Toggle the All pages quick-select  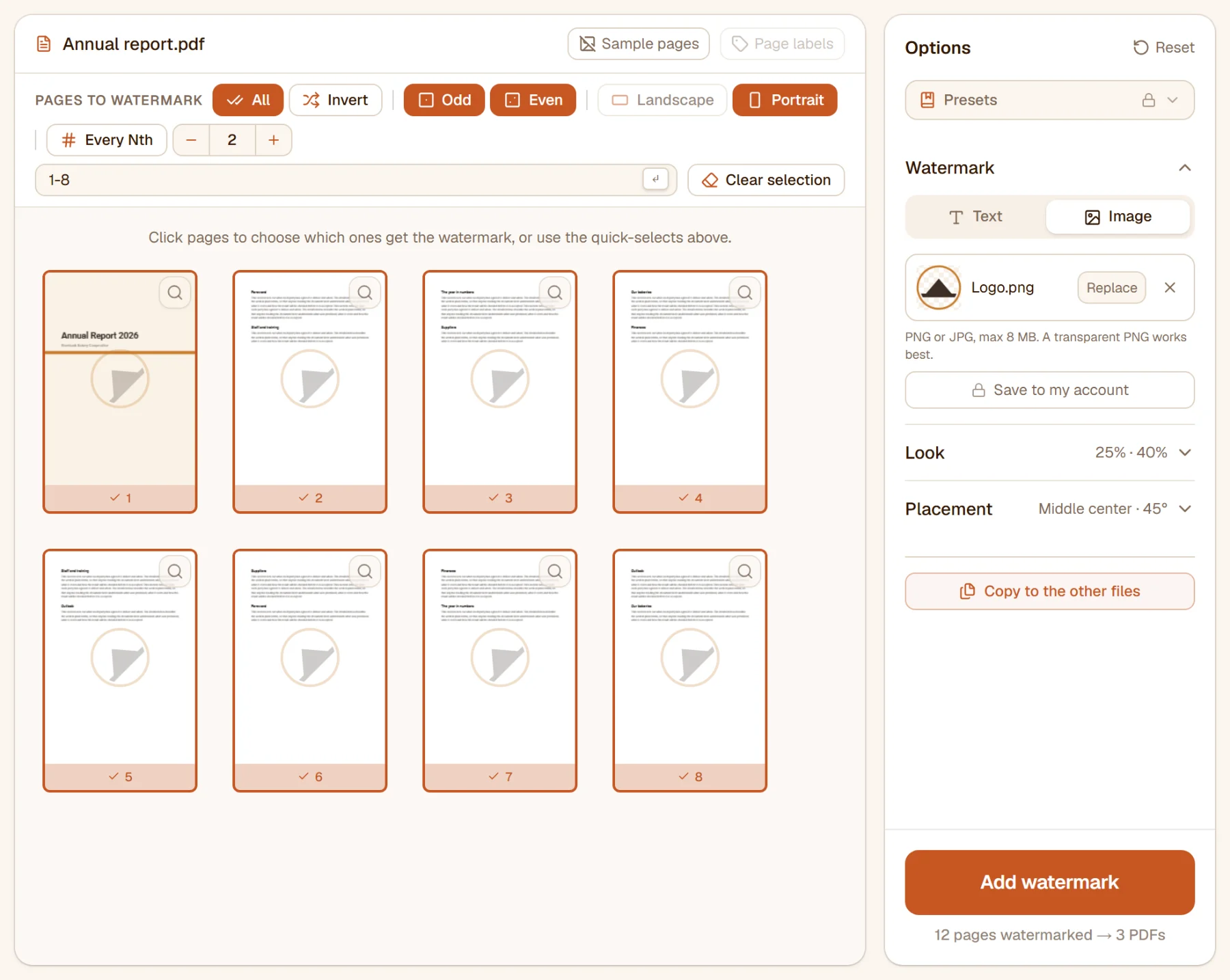coord(248,100)
